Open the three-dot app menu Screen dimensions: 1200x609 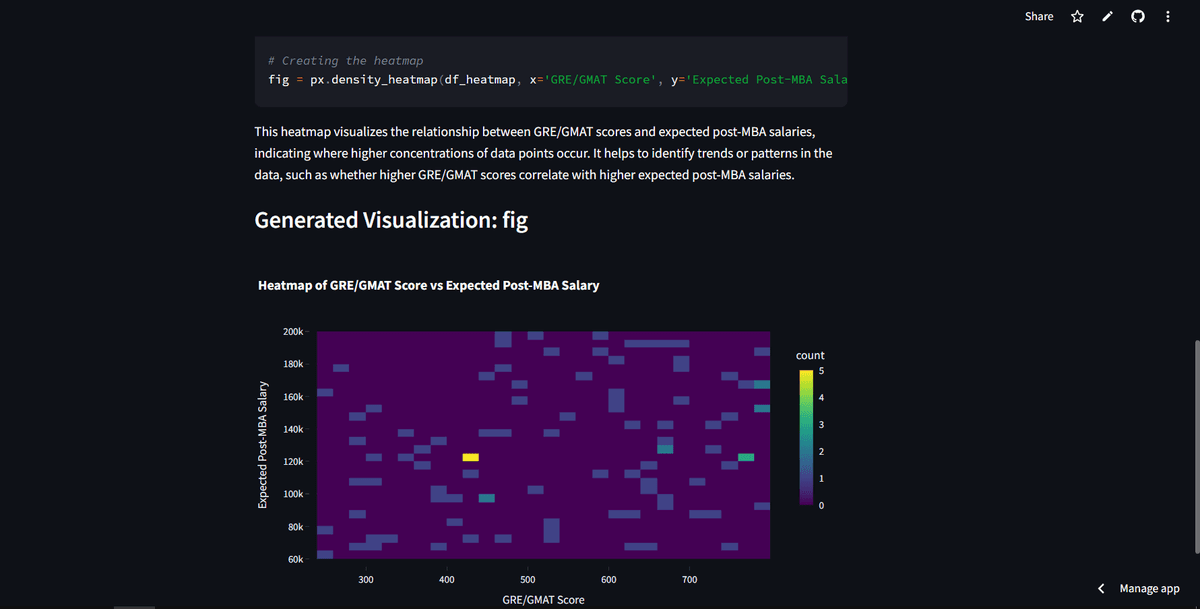tap(1167, 17)
